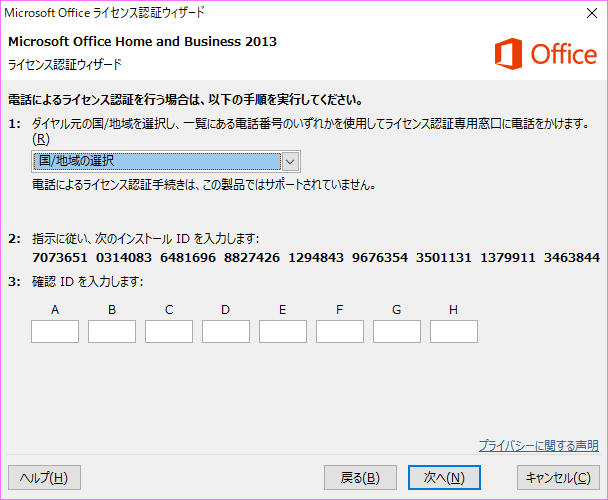
Task: Cancel wizard with キャンセル(C) button
Action: (x=558, y=478)
